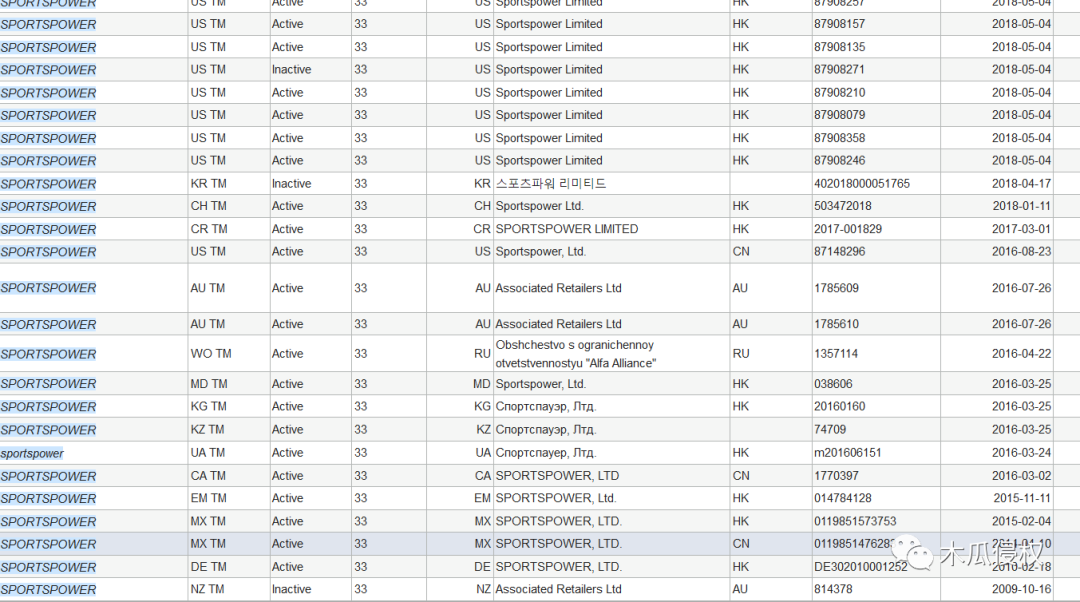Screen dimensions: 1080x602
Task: Open the SPORTSPOWER link for number 87148296
Action: tap(48, 252)
